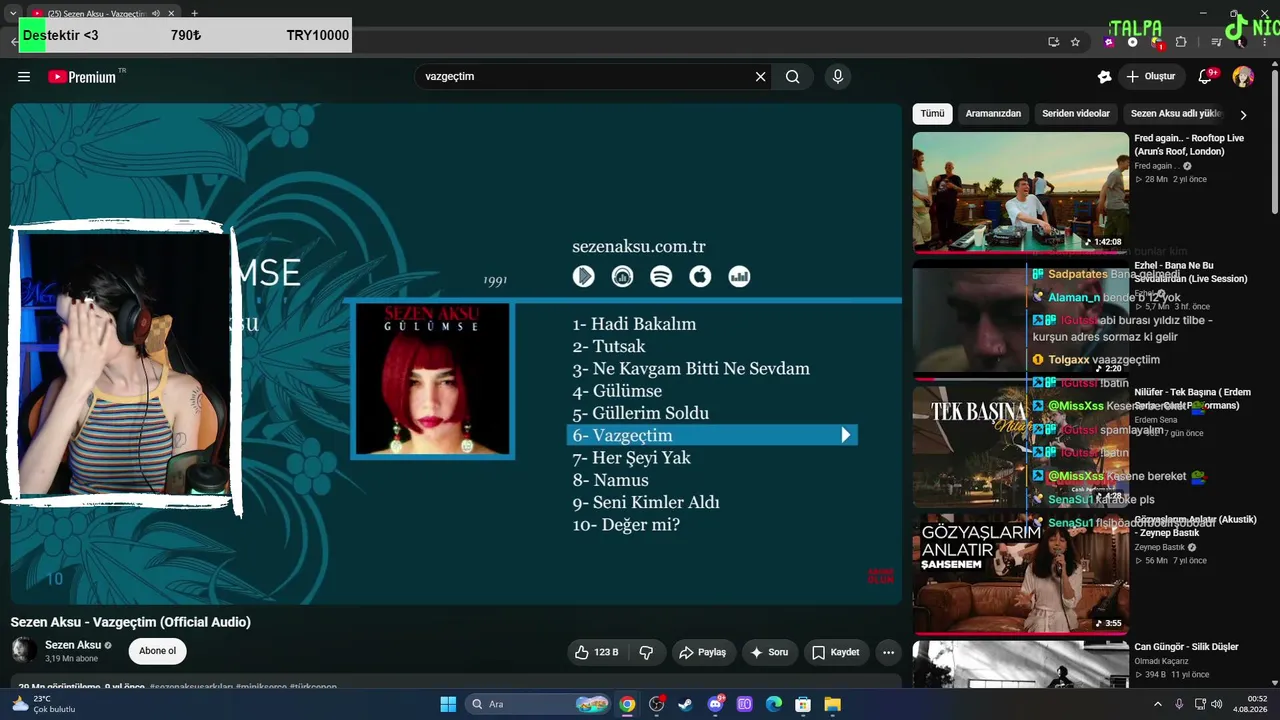
Task: Start voice search with the microphone
Action: pos(838,77)
